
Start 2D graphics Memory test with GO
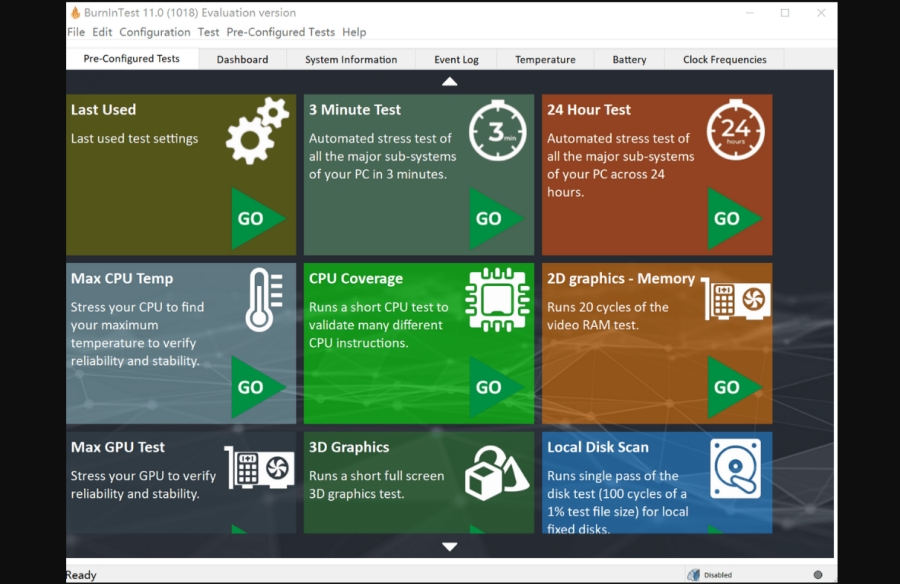click(x=734, y=387)
